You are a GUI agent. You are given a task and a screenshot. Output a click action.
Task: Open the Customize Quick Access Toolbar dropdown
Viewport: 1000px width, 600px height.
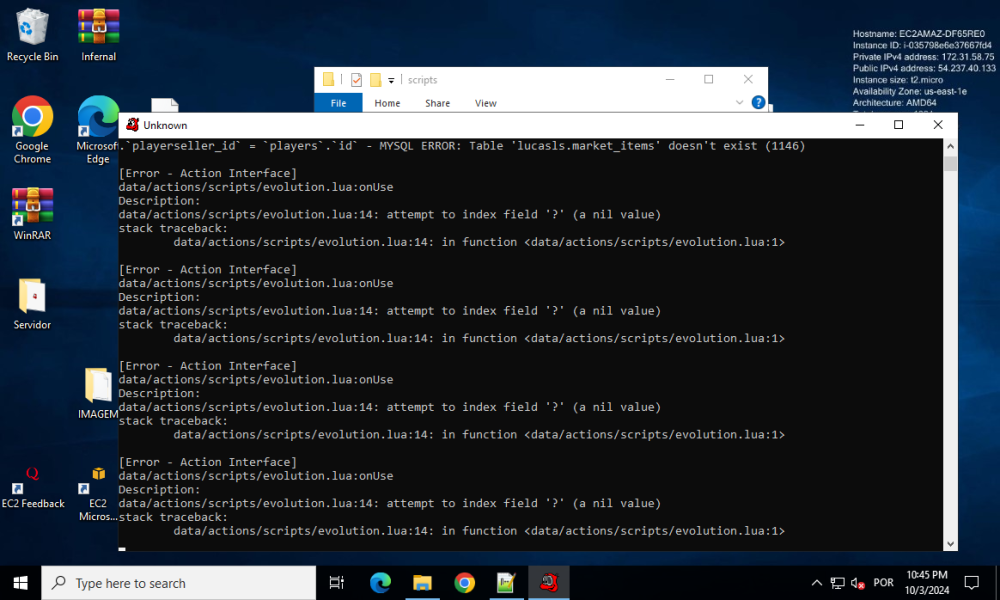[x=392, y=80]
